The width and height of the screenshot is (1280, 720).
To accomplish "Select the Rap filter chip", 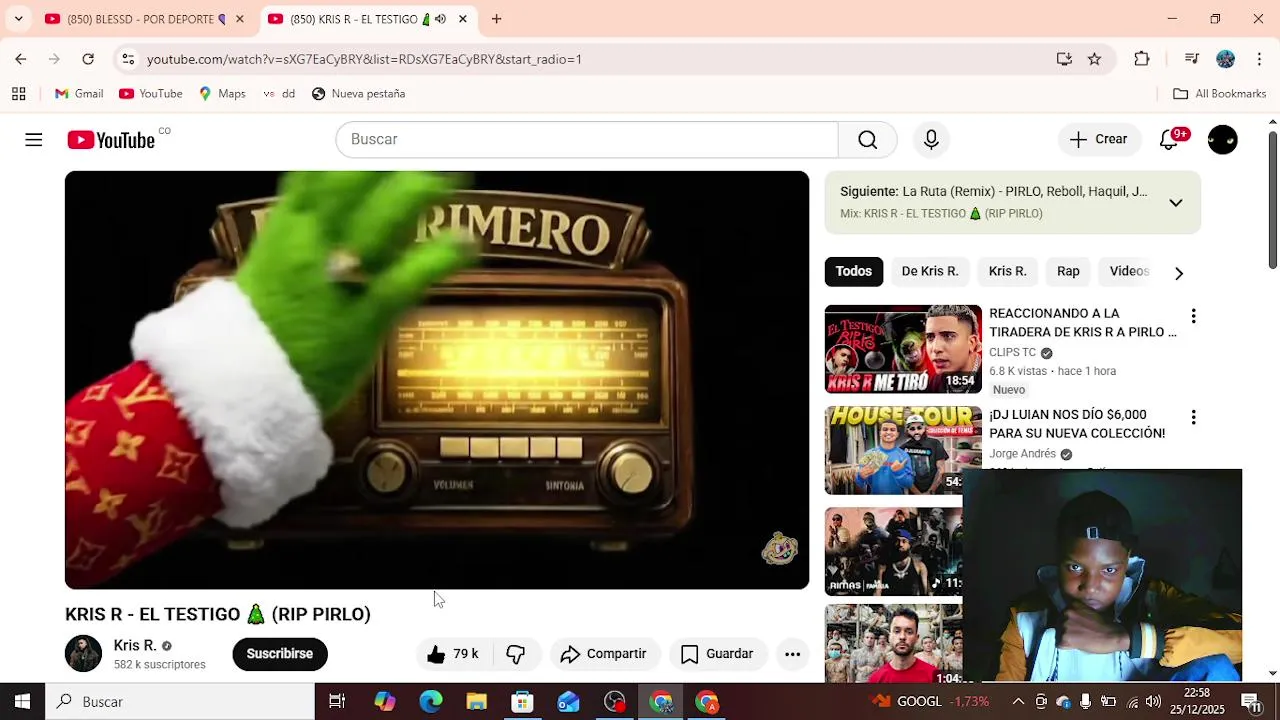I will click(1068, 271).
